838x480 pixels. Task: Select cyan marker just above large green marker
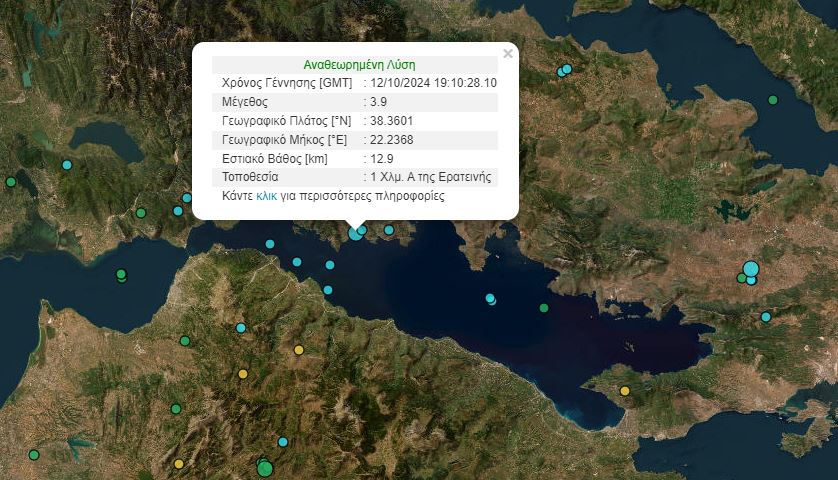tap(283, 442)
